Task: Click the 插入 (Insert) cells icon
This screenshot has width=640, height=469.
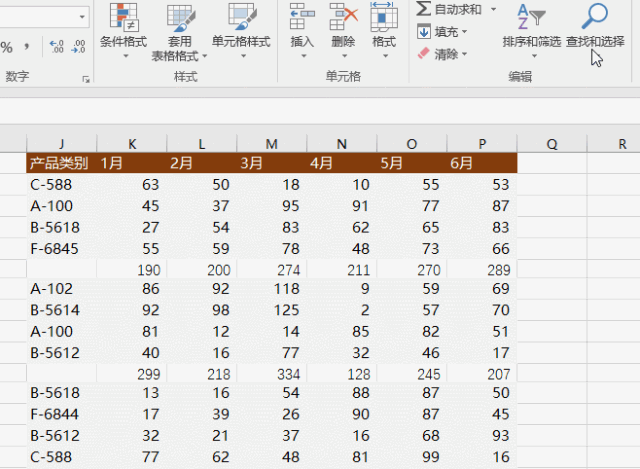Action: (301, 20)
